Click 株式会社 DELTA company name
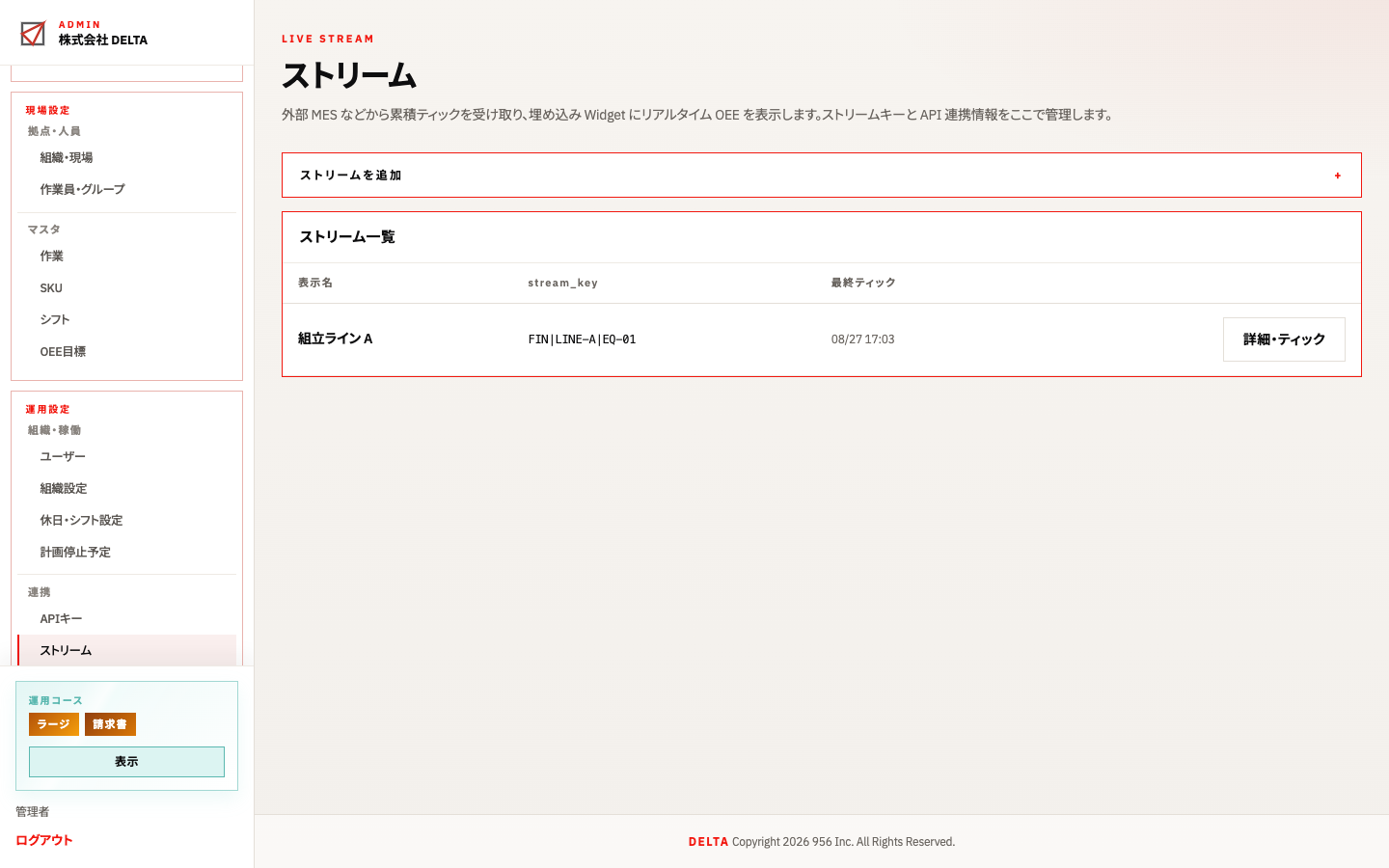Screen dimensions: 1389x868 tap(103, 41)
